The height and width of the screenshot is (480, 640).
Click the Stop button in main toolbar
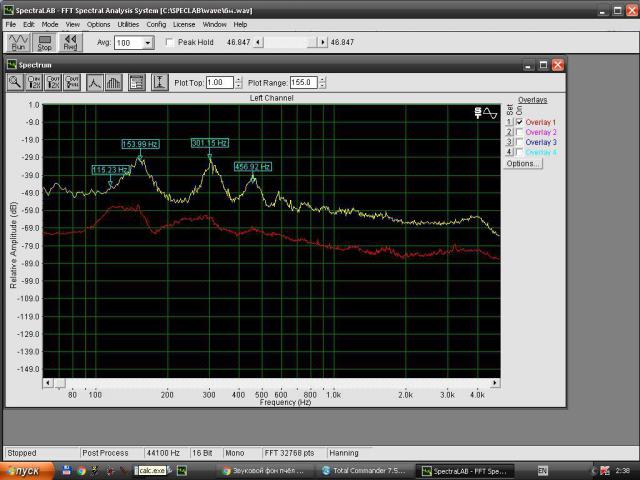tap(44, 42)
